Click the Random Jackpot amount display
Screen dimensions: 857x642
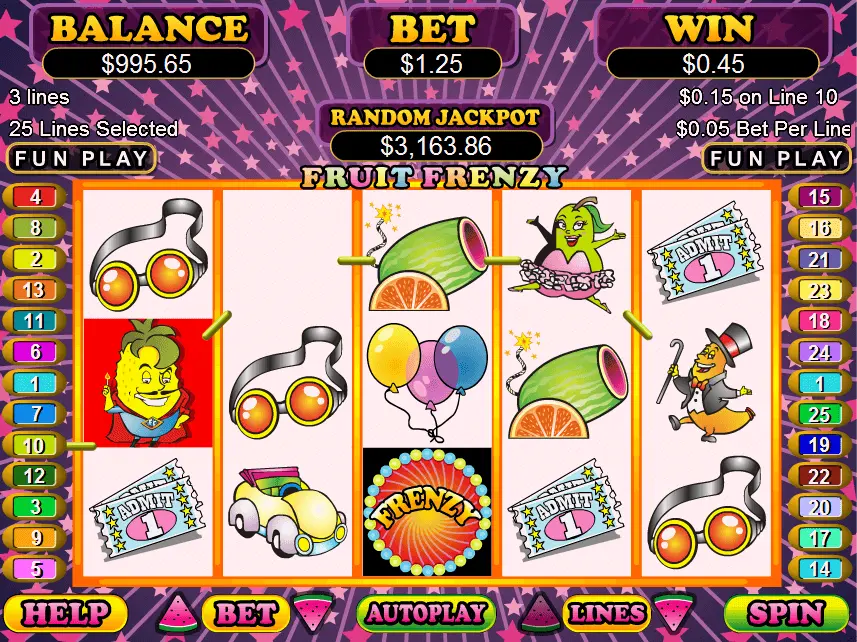click(x=436, y=146)
